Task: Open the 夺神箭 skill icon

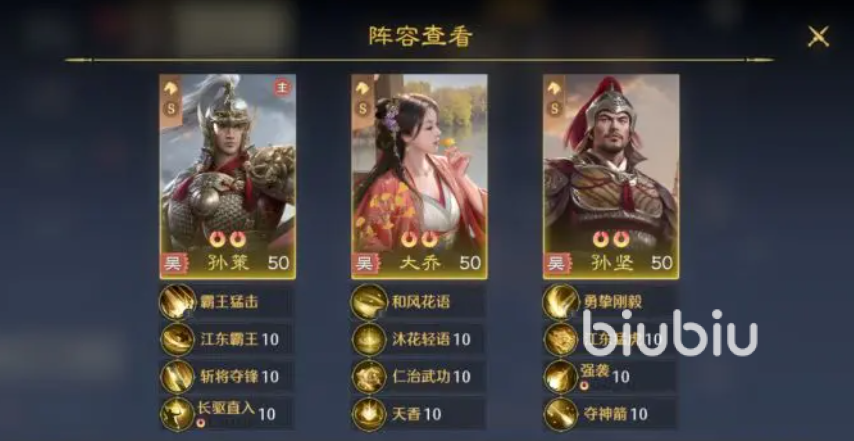Action: coord(561,414)
